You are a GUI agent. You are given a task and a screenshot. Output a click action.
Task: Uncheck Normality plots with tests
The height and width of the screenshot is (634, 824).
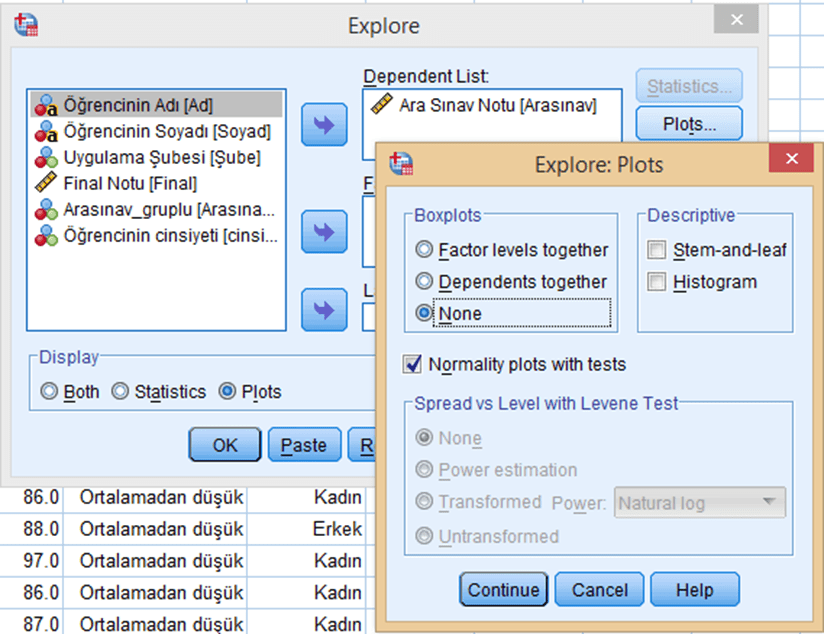point(412,364)
